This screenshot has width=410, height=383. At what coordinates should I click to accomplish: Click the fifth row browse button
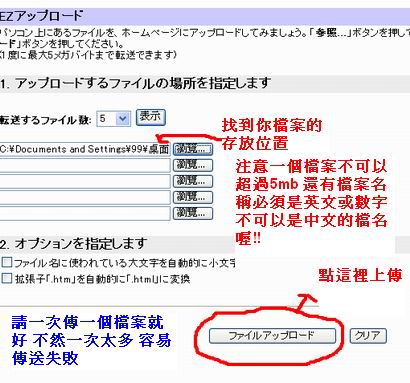point(193,213)
